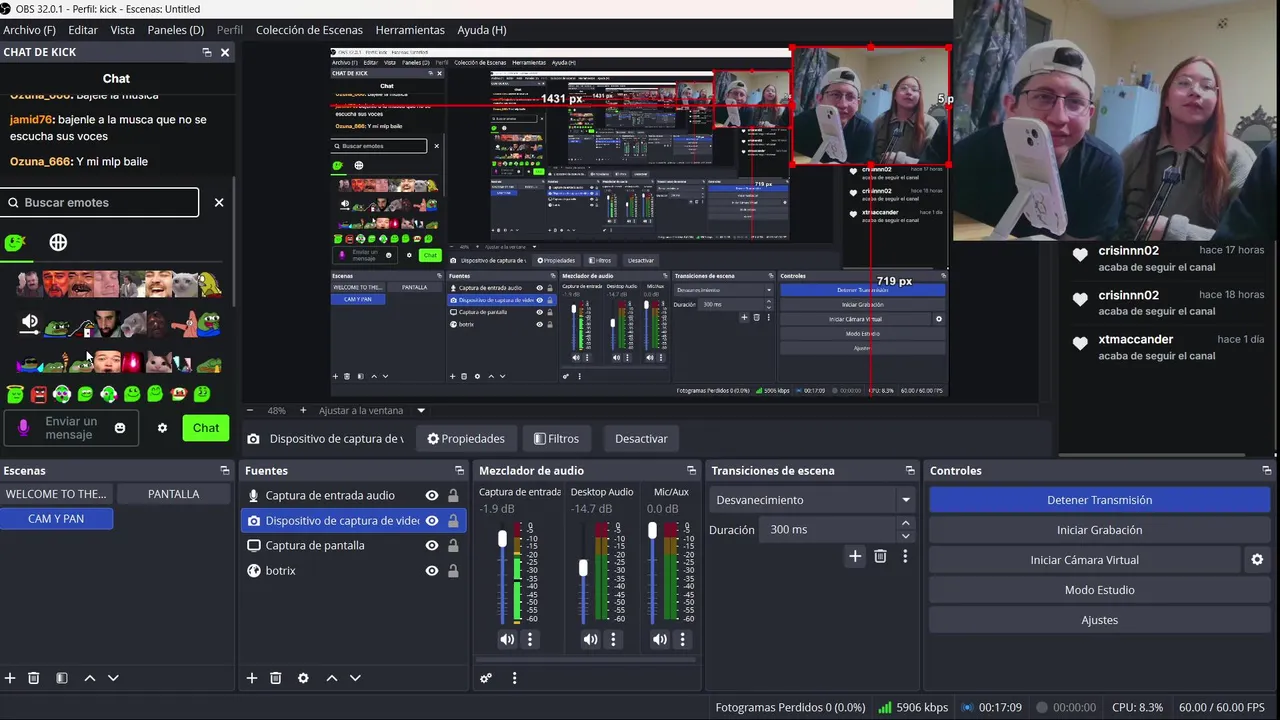Open Propiedades of selected source
Viewport: 1280px width, 720px height.
point(466,438)
